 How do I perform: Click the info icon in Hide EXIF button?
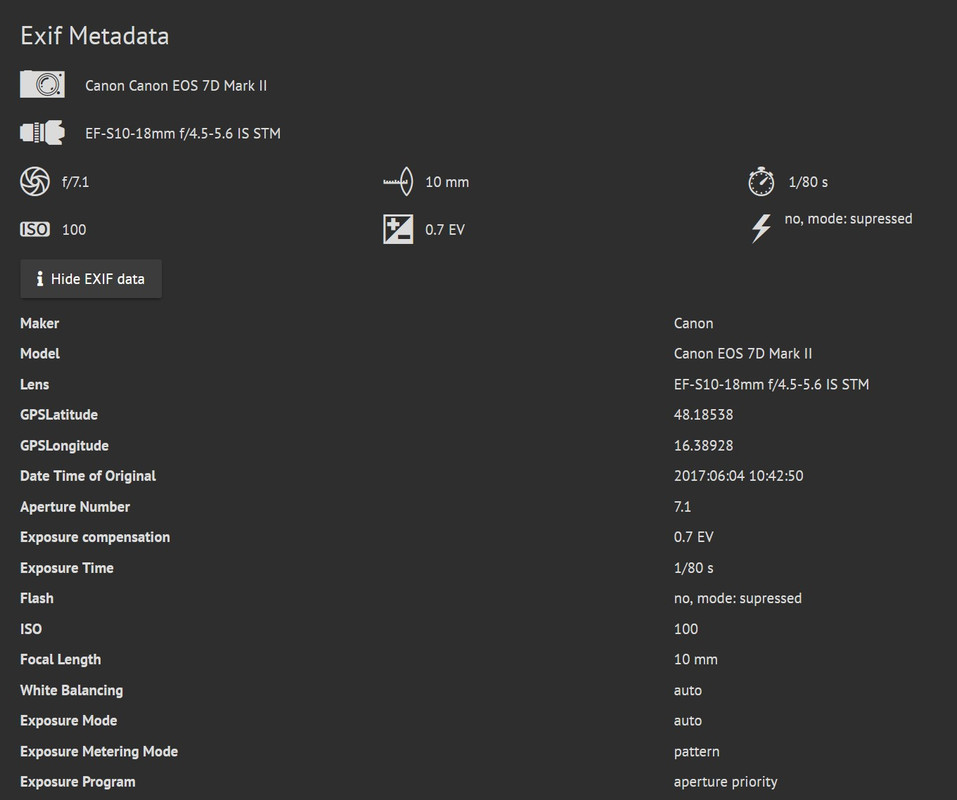[x=40, y=279]
